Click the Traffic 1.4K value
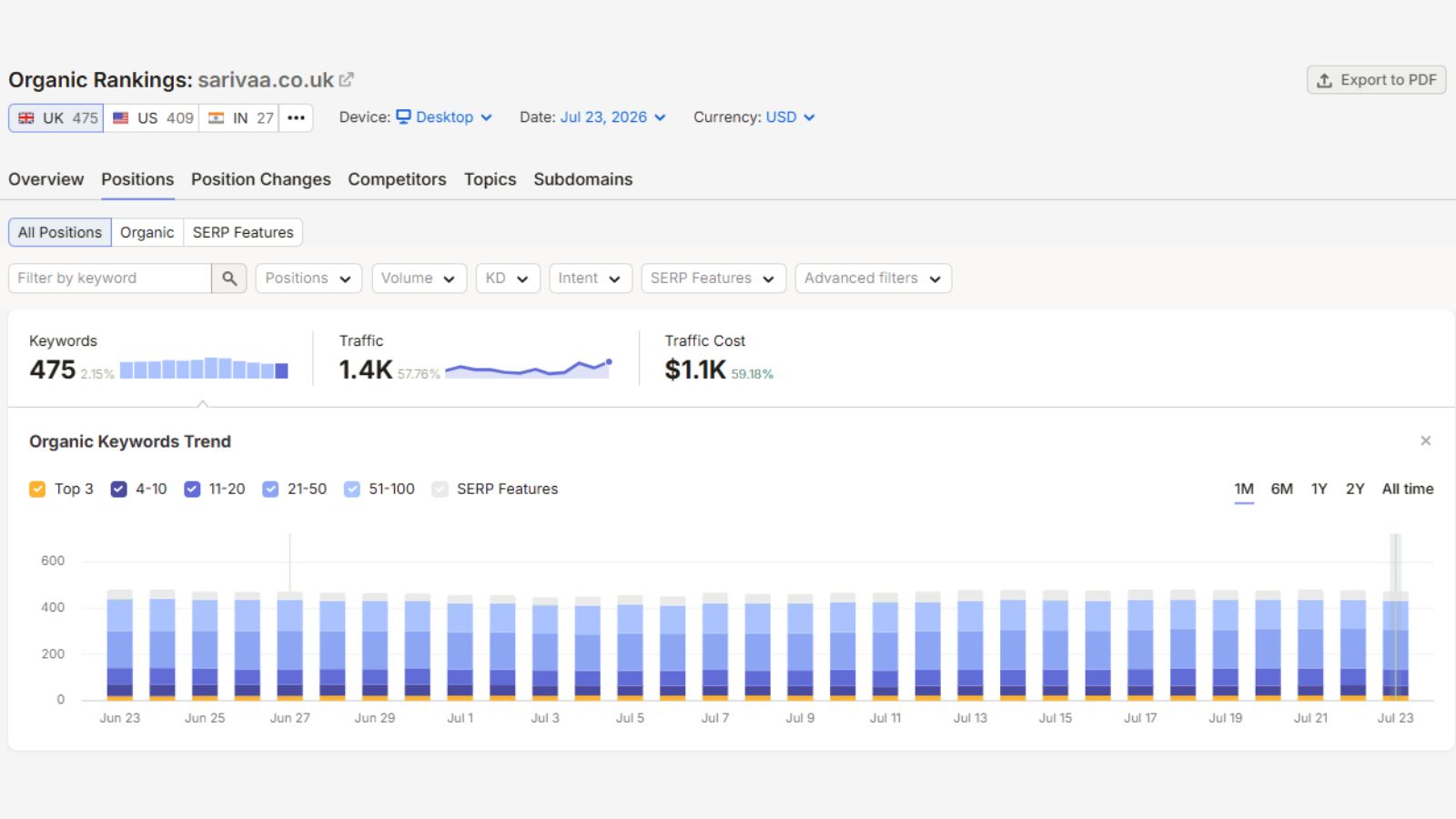1456x819 pixels. coord(366,369)
